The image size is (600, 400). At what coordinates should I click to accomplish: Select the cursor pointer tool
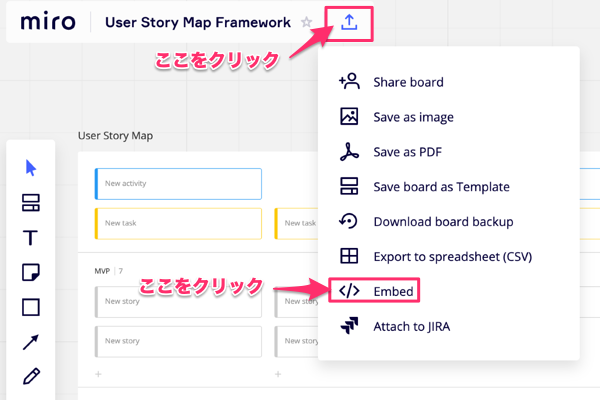[30, 168]
